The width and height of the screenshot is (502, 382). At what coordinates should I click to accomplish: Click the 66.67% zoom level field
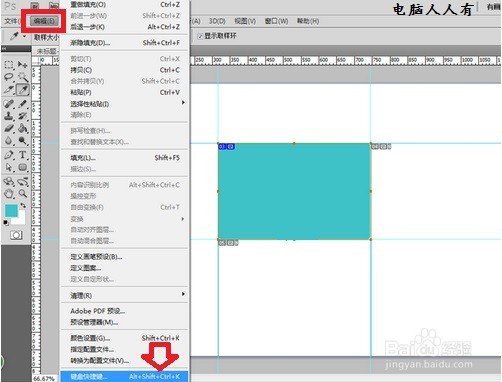[44, 379]
